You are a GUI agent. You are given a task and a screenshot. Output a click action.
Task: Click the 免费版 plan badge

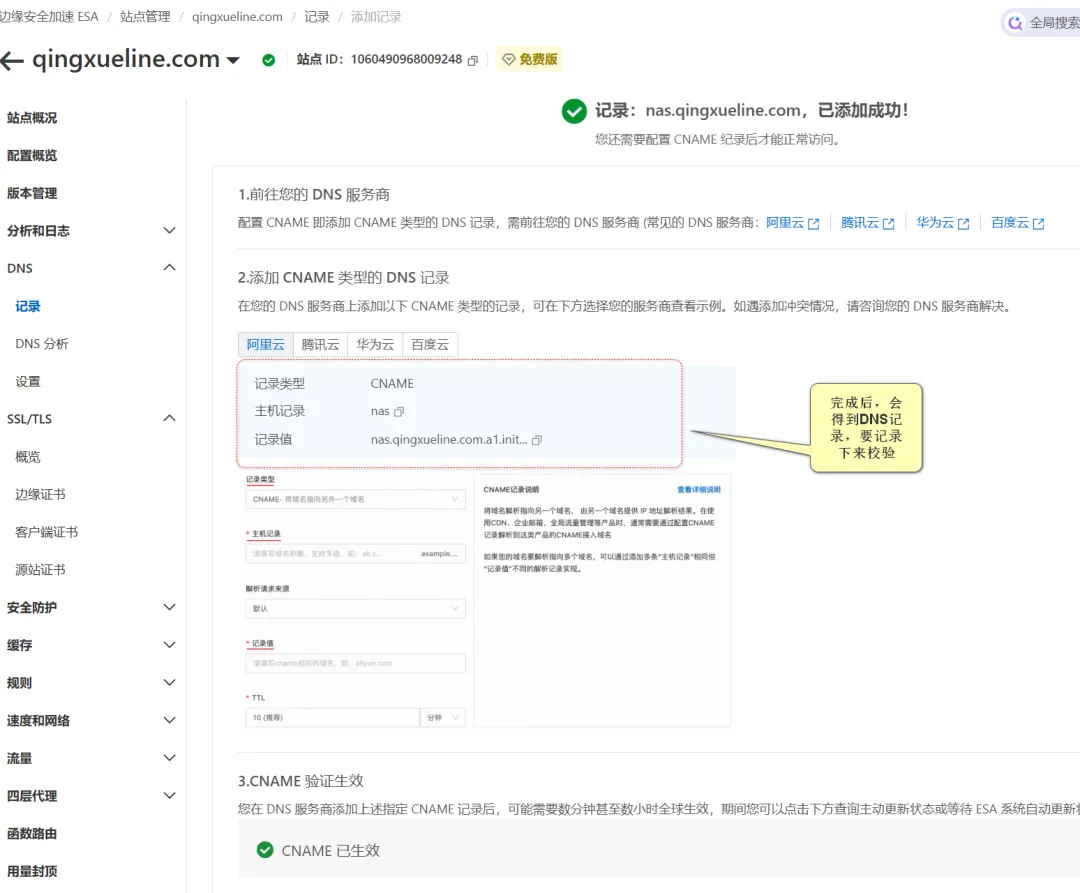point(529,59)
